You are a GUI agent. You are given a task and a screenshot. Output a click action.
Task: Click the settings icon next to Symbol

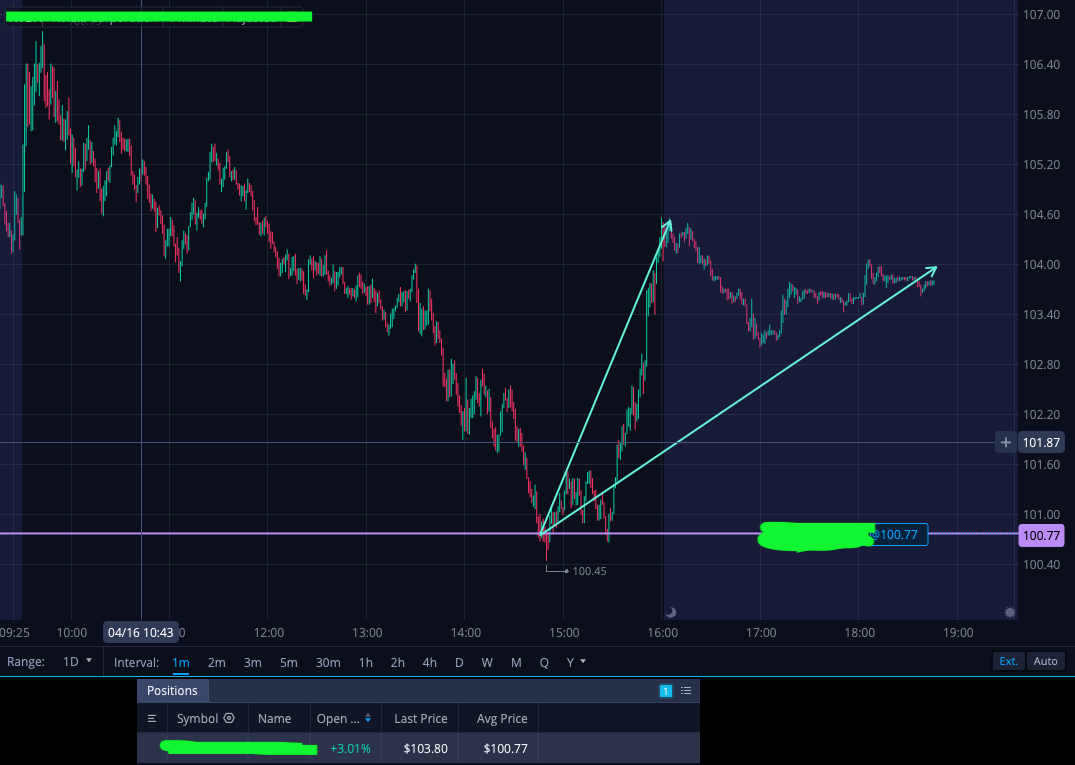pyautogui.click(x=229, y=718)
